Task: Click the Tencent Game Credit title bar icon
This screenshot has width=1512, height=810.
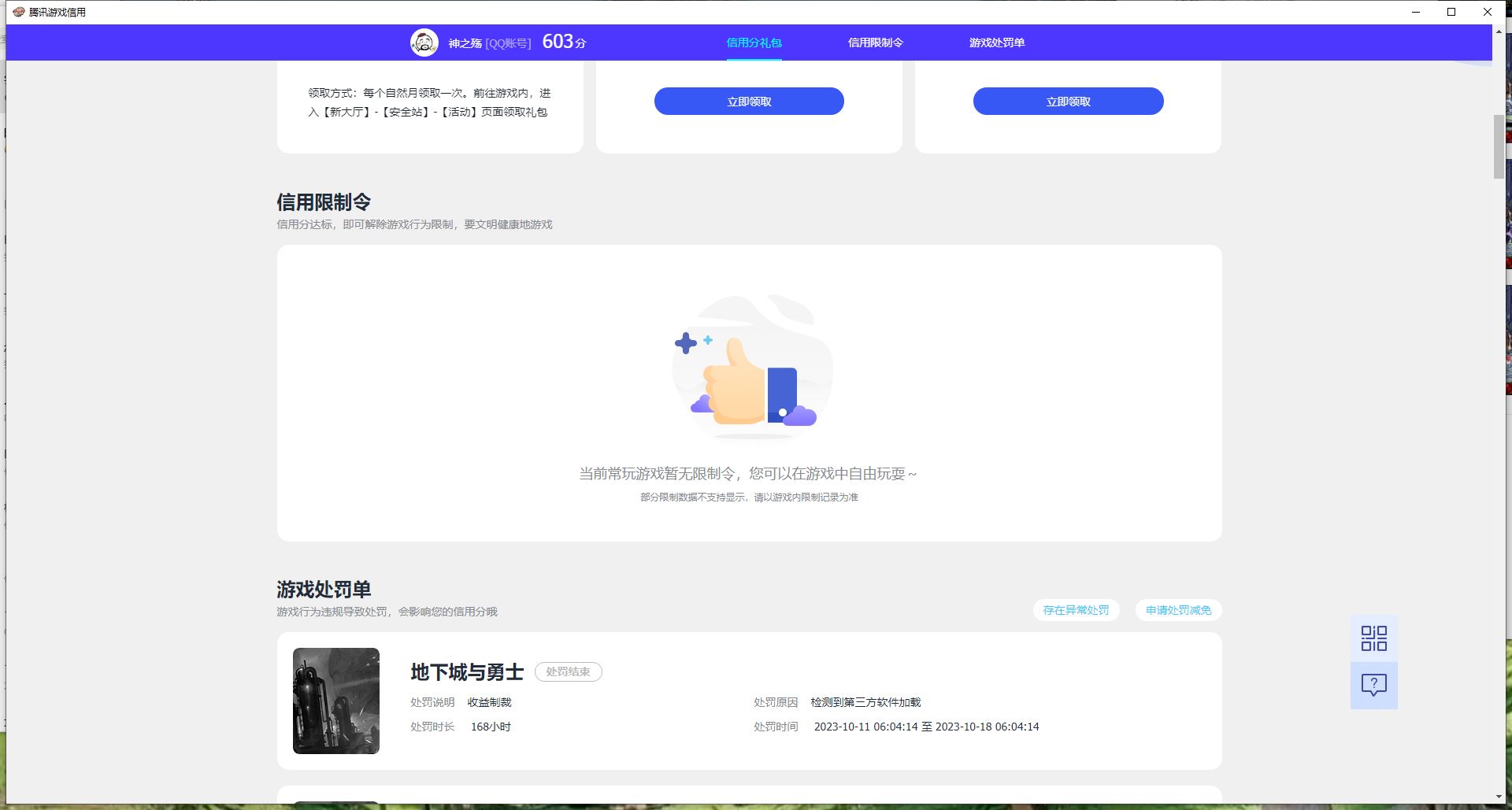Action: point(18,12)
